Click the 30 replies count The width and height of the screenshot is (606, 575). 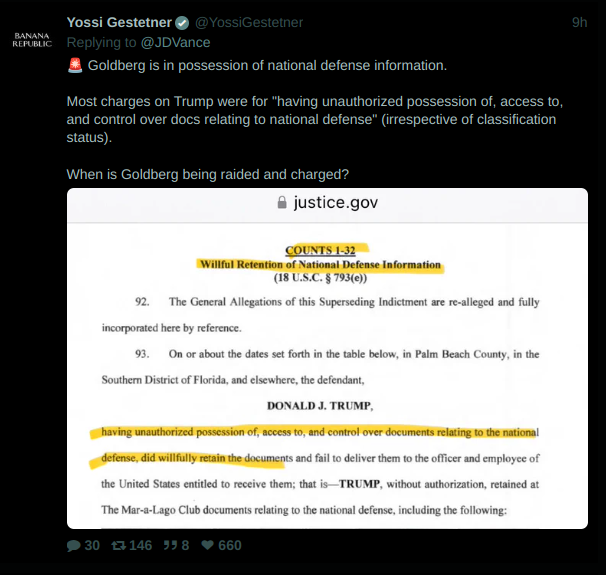pos(92,545)
